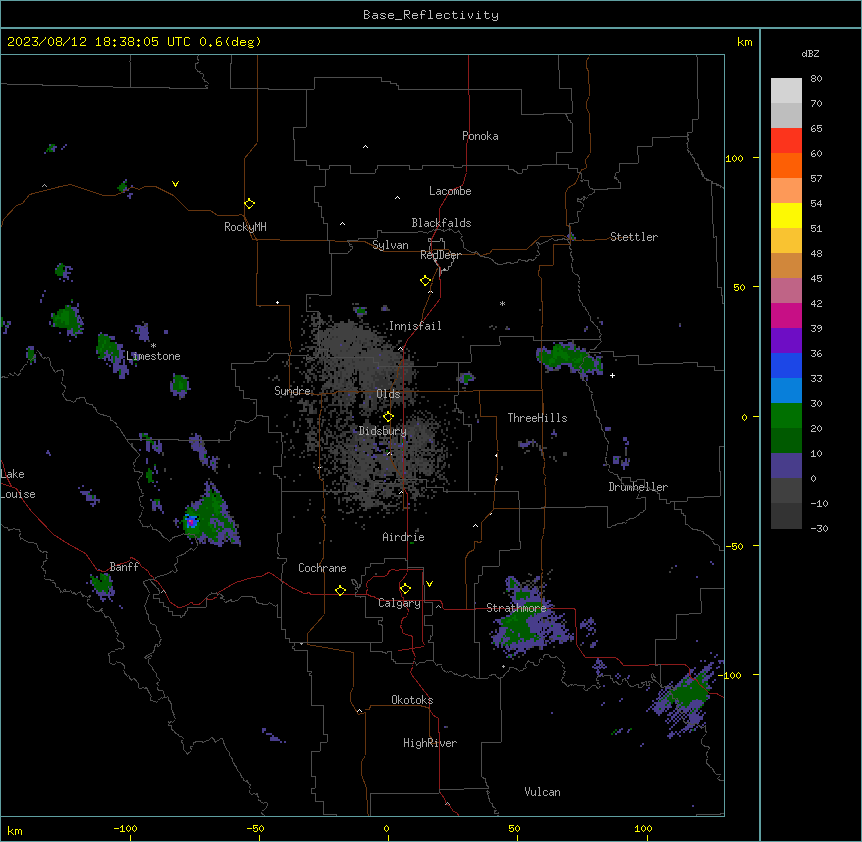Click the yellow diamond marker above RockyMH
Screen dimensions: 862x842
[250, 204]
